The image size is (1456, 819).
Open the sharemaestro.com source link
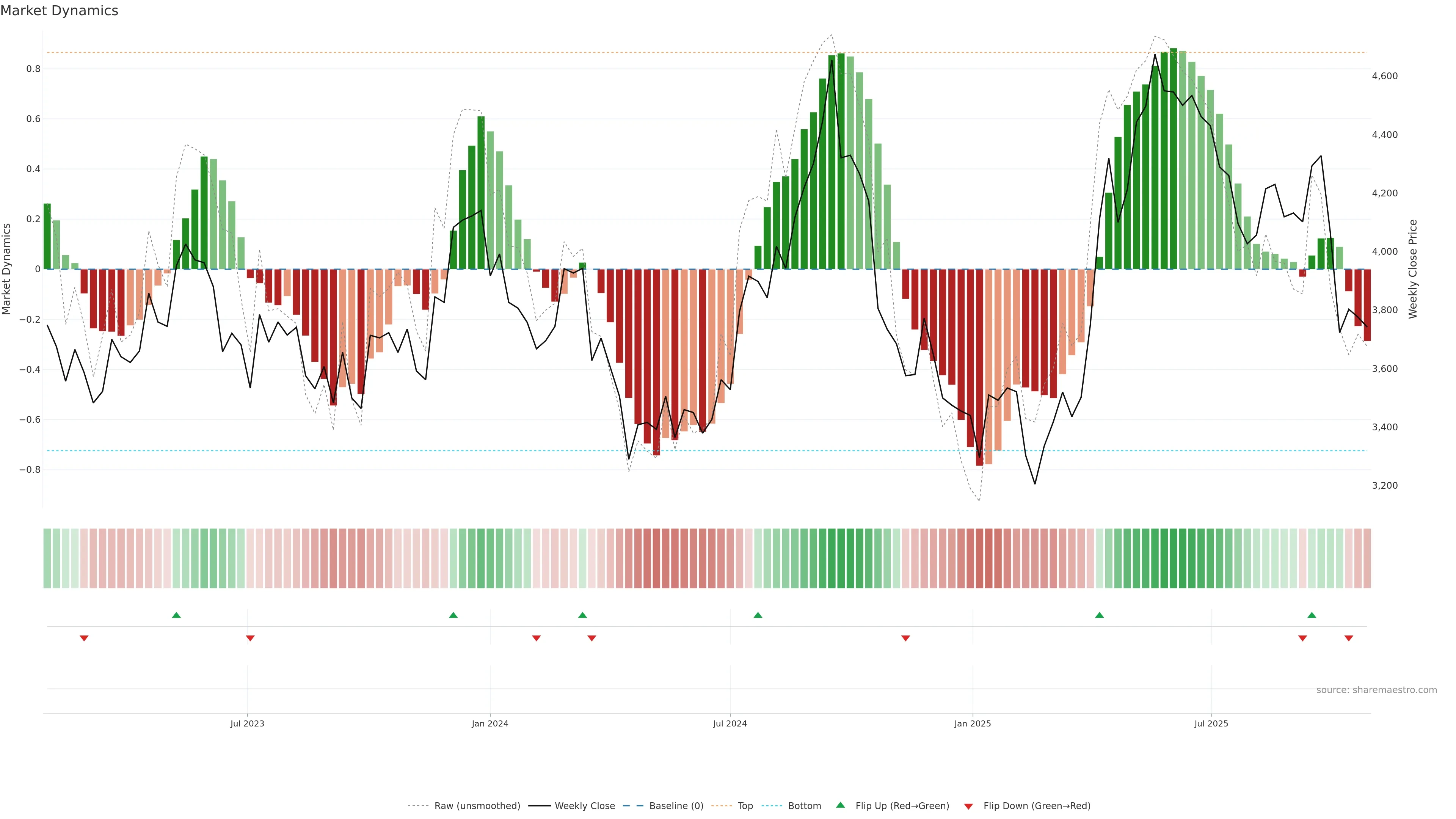(x=1376, y=690)
